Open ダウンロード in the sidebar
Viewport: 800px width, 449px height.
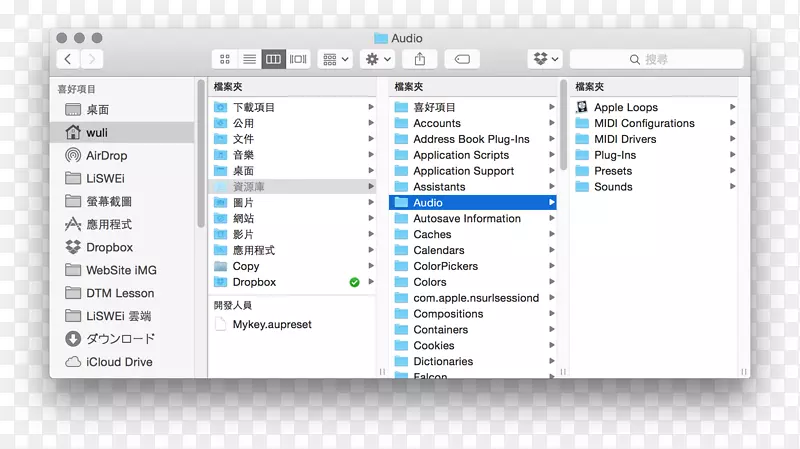(122, 339)
